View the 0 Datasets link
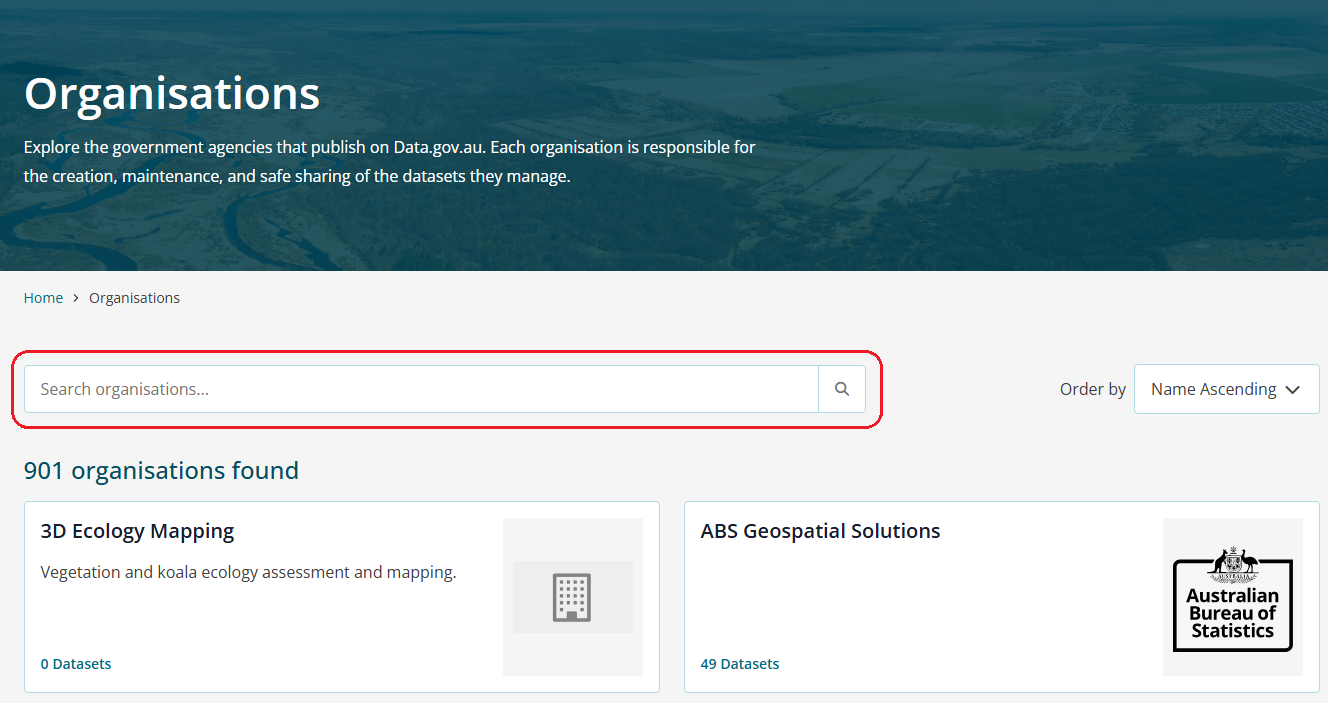 coord(76,664)
